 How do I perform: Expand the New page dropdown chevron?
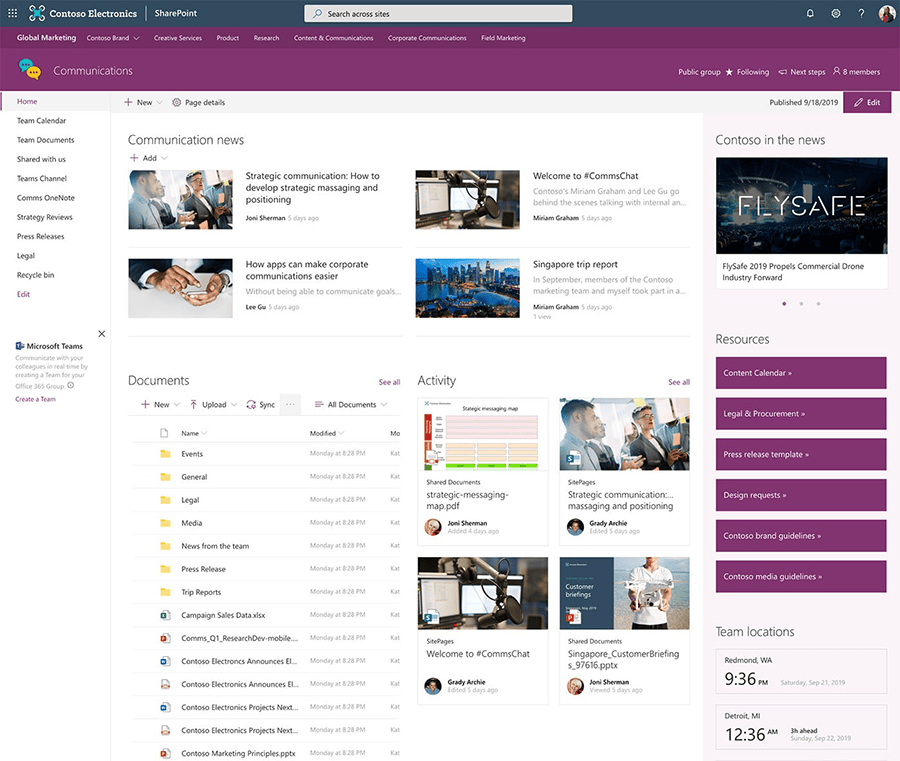pyautogui.click(x=160, y=102)
